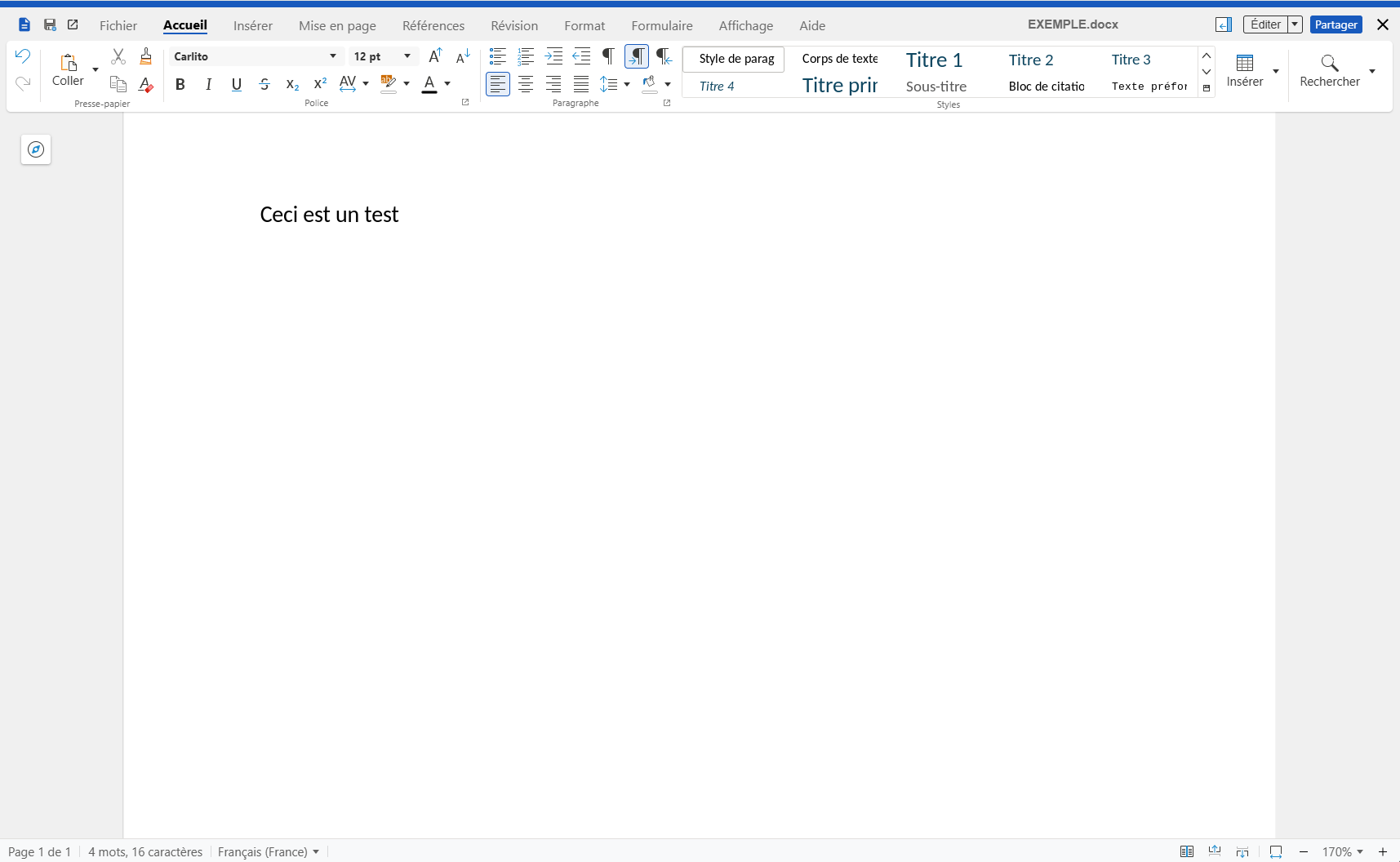Click Rechercher magnifier icon

click(1330, 63)
